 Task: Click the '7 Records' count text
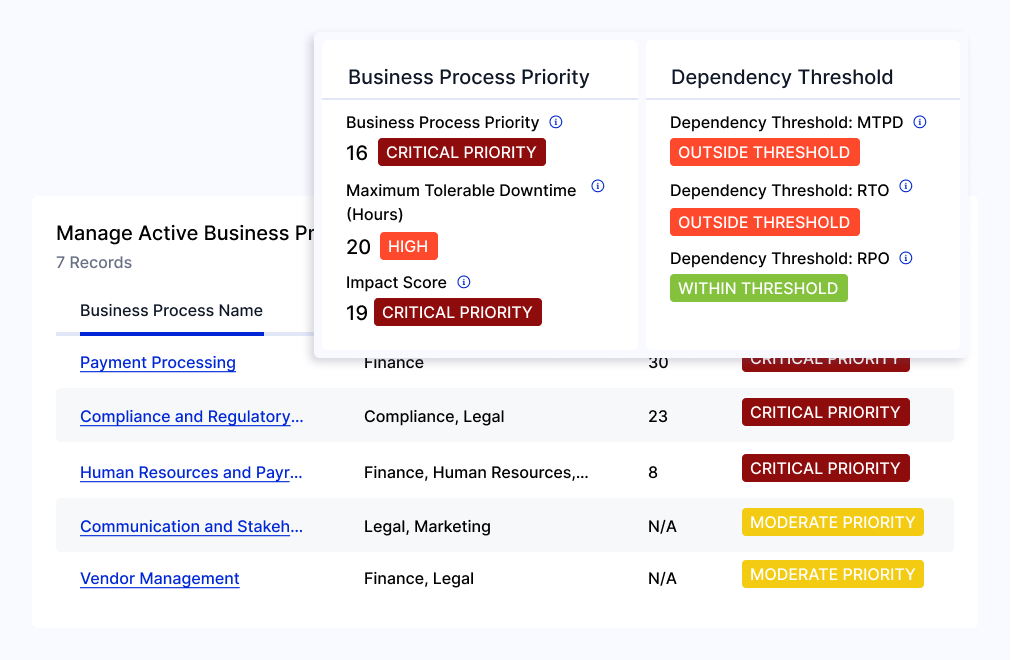coord(94,262)
